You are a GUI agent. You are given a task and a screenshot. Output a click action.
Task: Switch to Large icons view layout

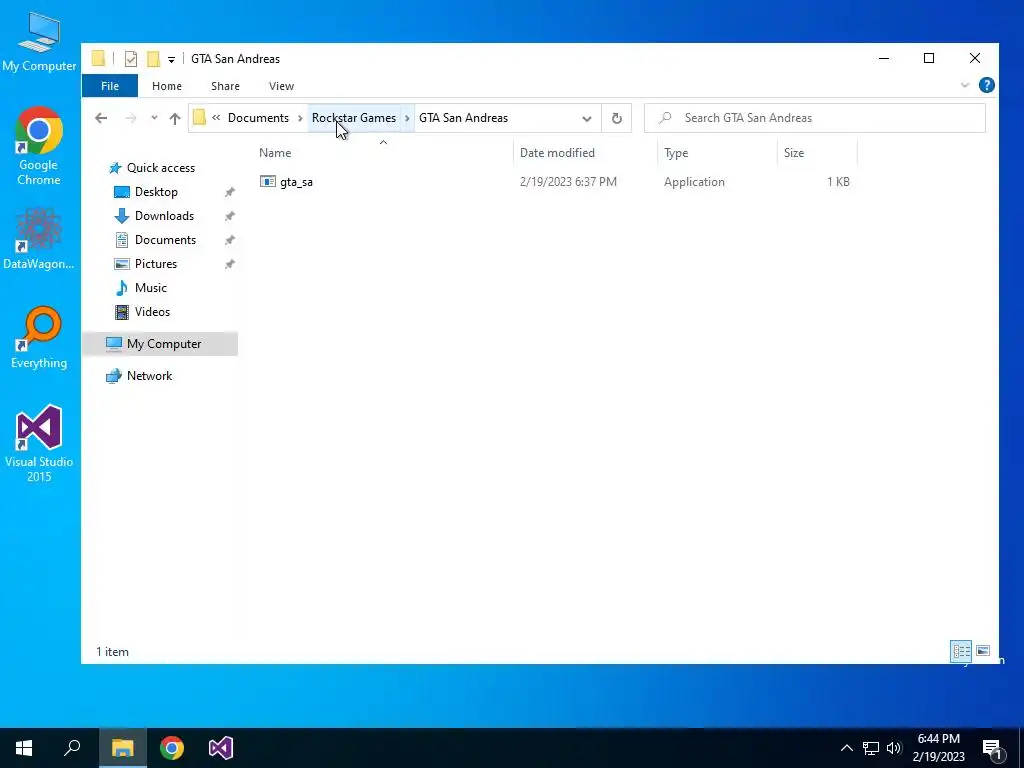pos(983,650)
